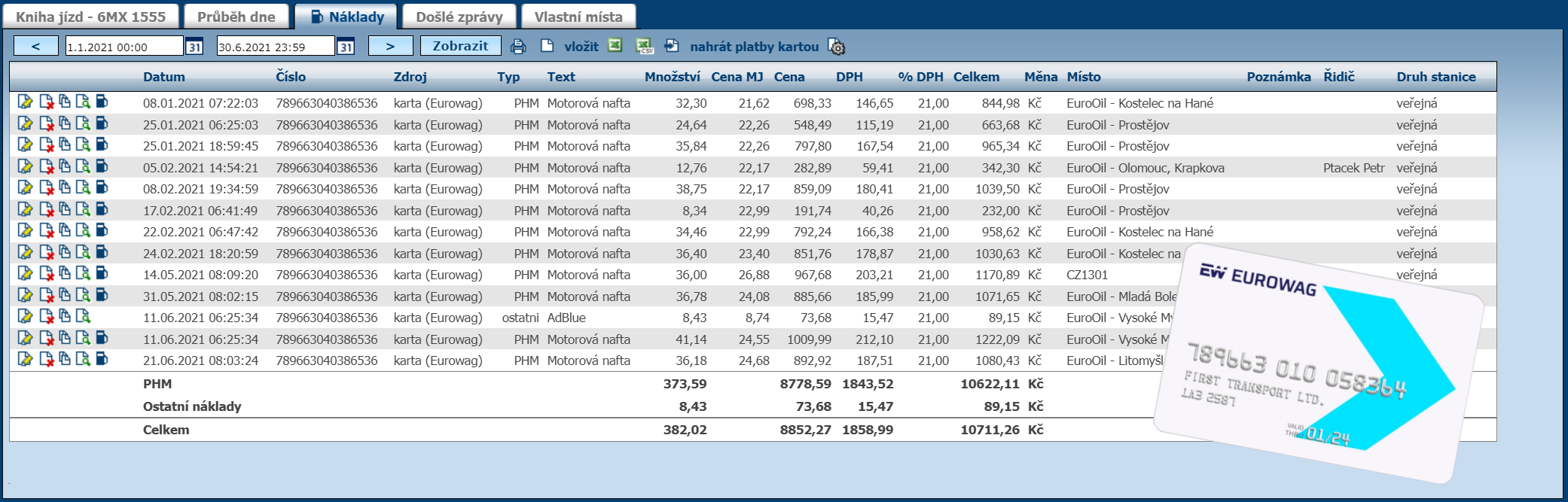
Task: Export the costs as a CSV file
Action: point(645,47)
